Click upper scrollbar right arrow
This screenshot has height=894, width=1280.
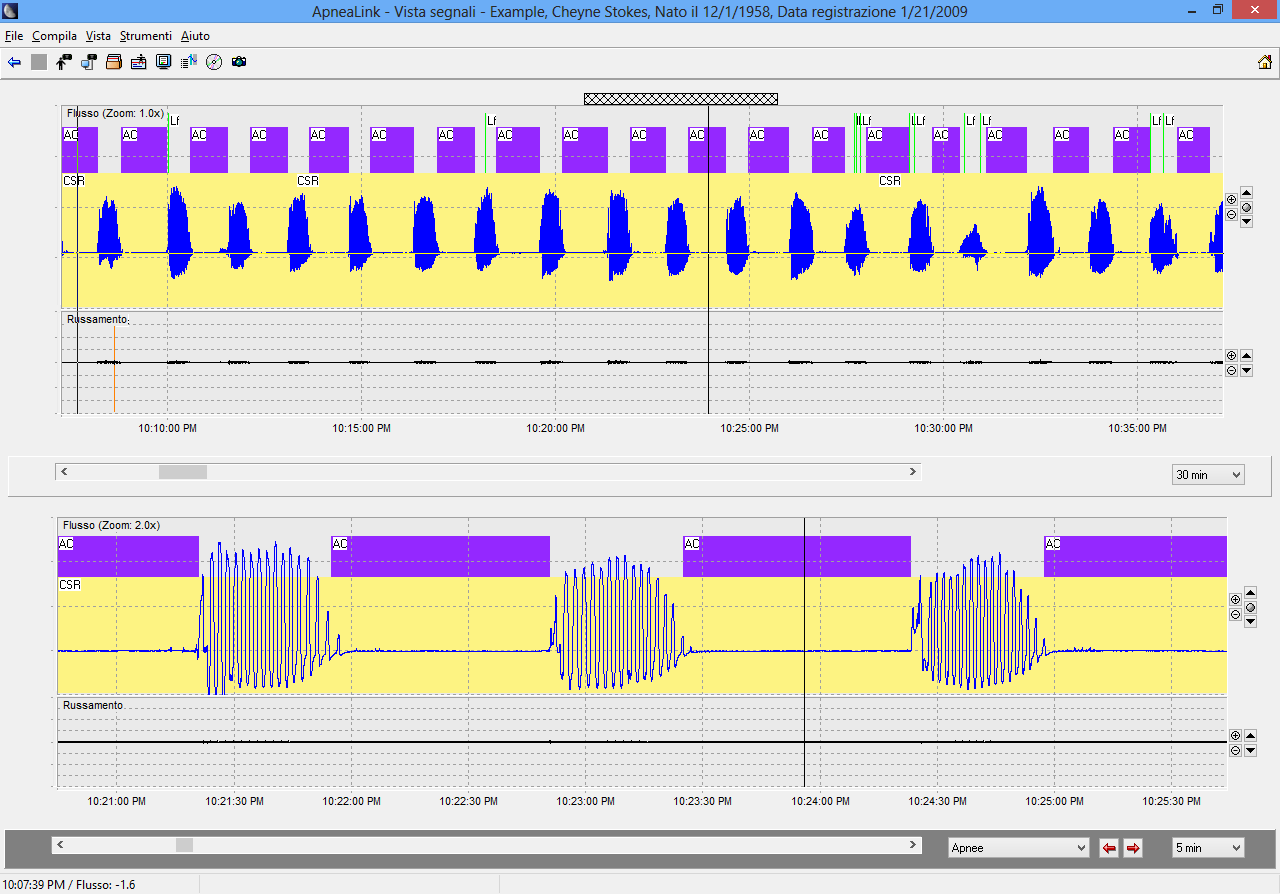[912, 471]
